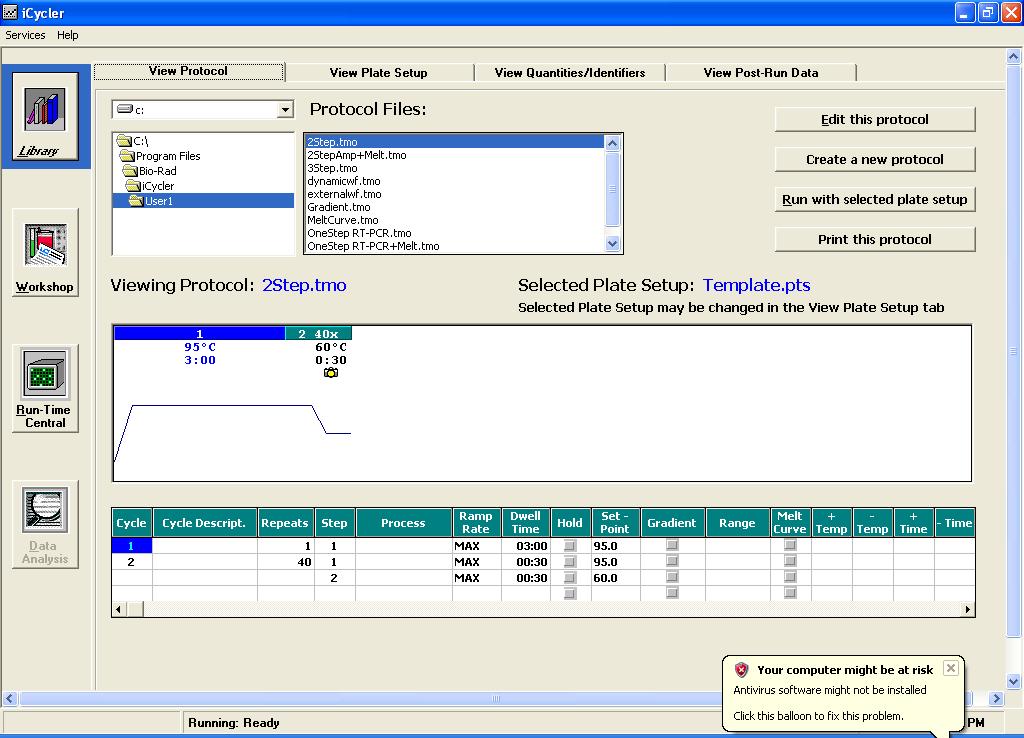Open the Help menu
This screenshot has width=1024, height=738.
pyautogui.click(x=67, y=35)
